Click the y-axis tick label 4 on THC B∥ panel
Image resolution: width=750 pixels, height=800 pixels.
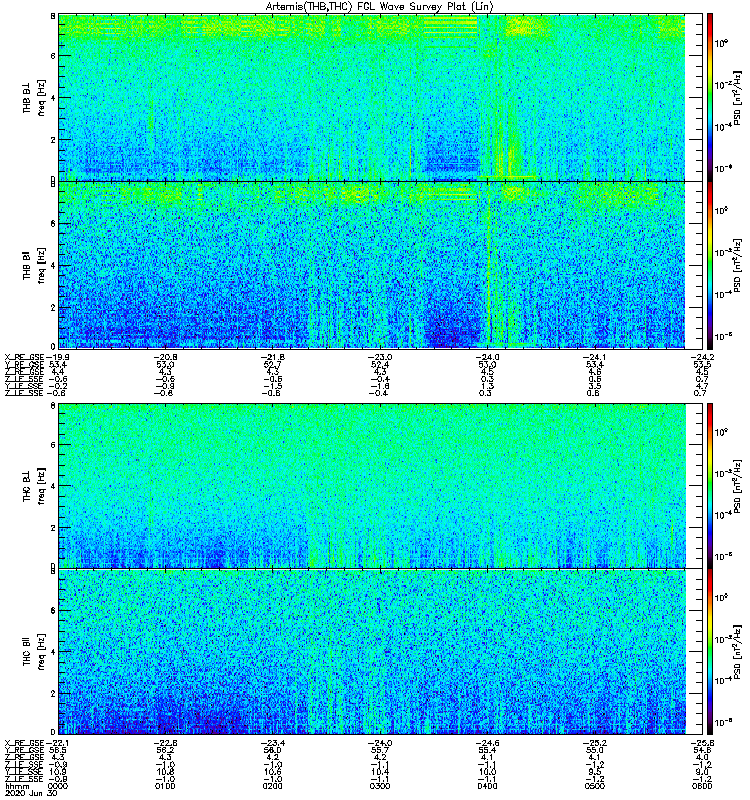click(53, 652)
